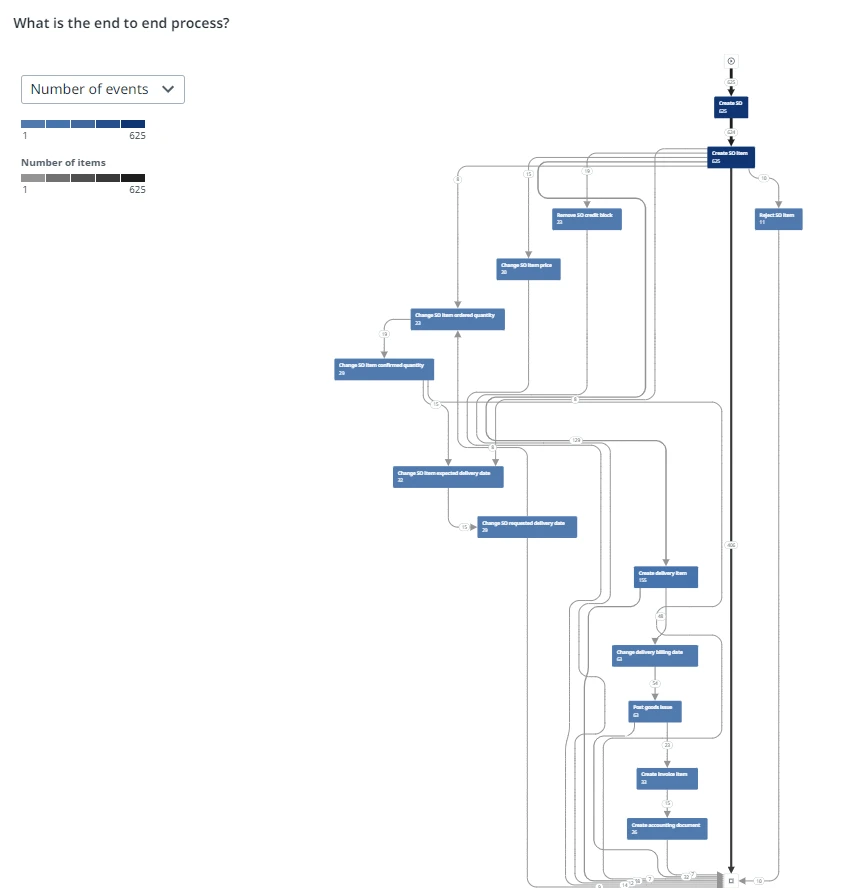This screenshot has height=890, width=845.
Task: Select Change SO item ordered quantity node
Action: 457,319
